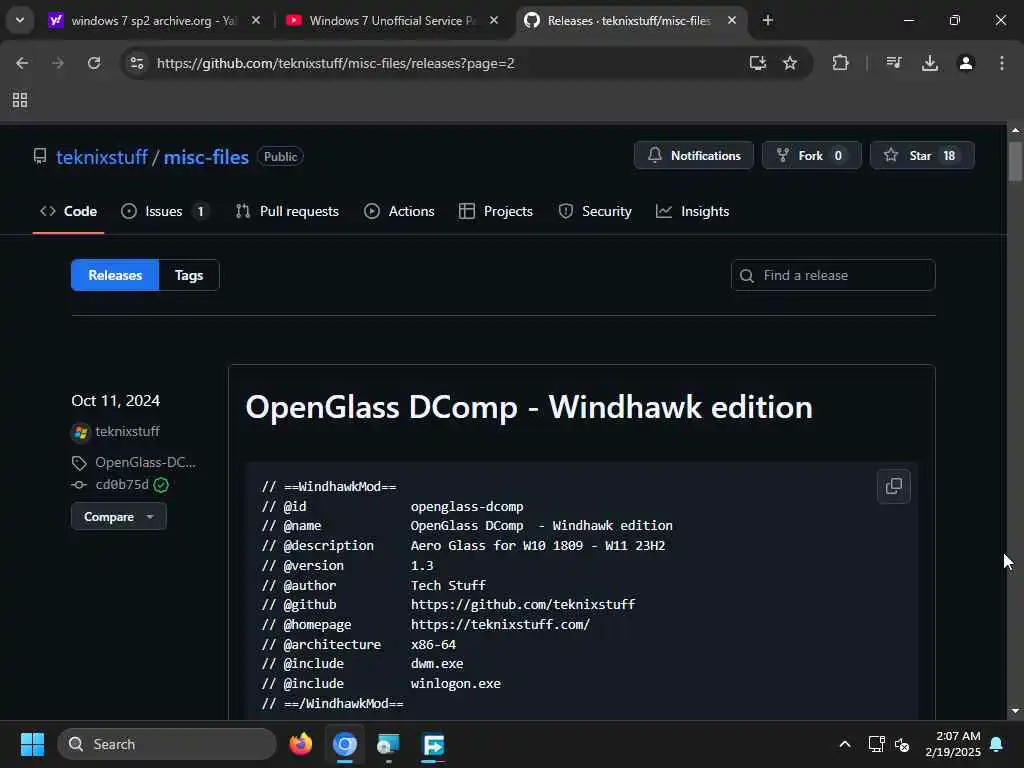
Task: Click the network tray icon
Action: click(x=876, y=744)
